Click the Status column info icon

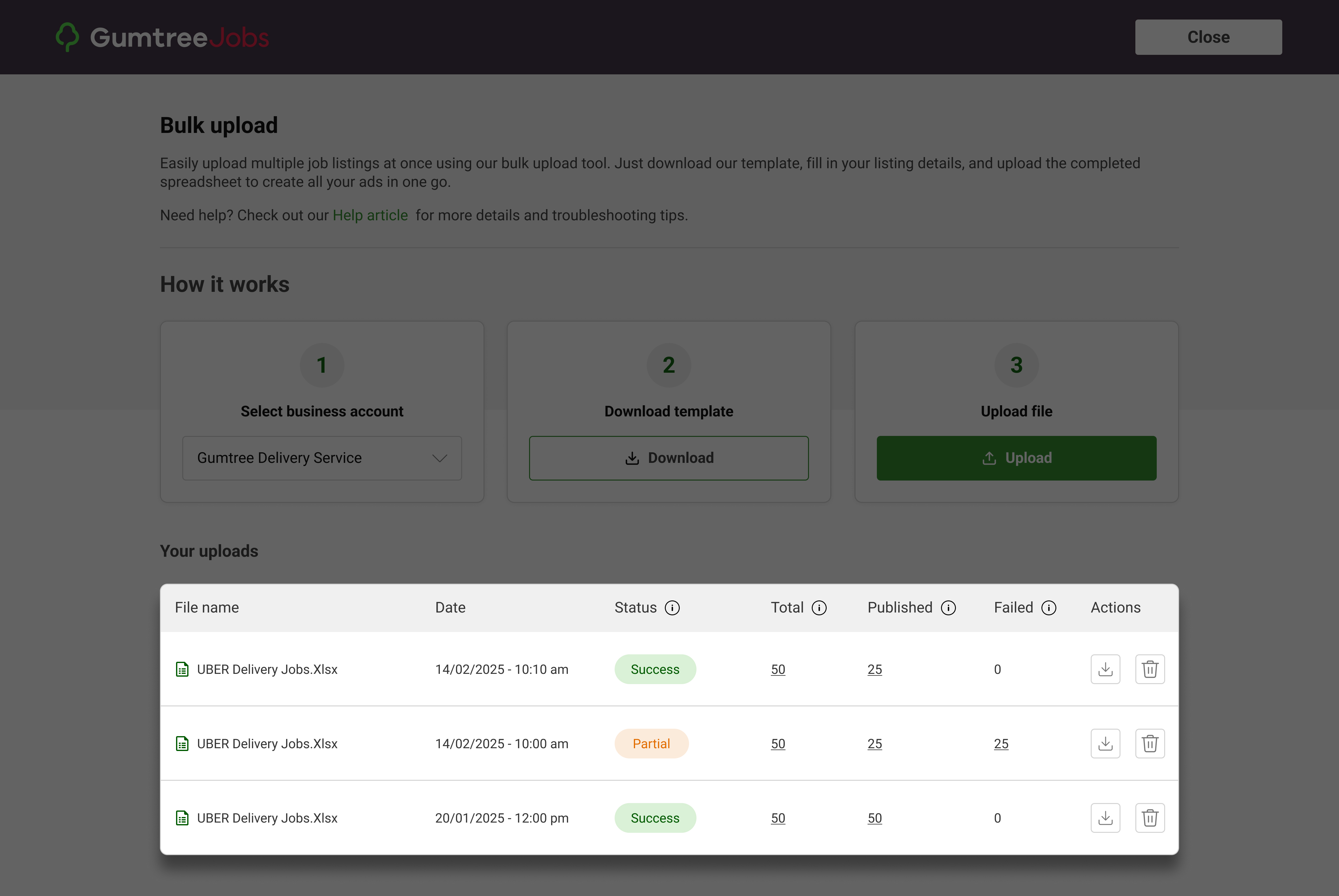(x=672, y=608)
